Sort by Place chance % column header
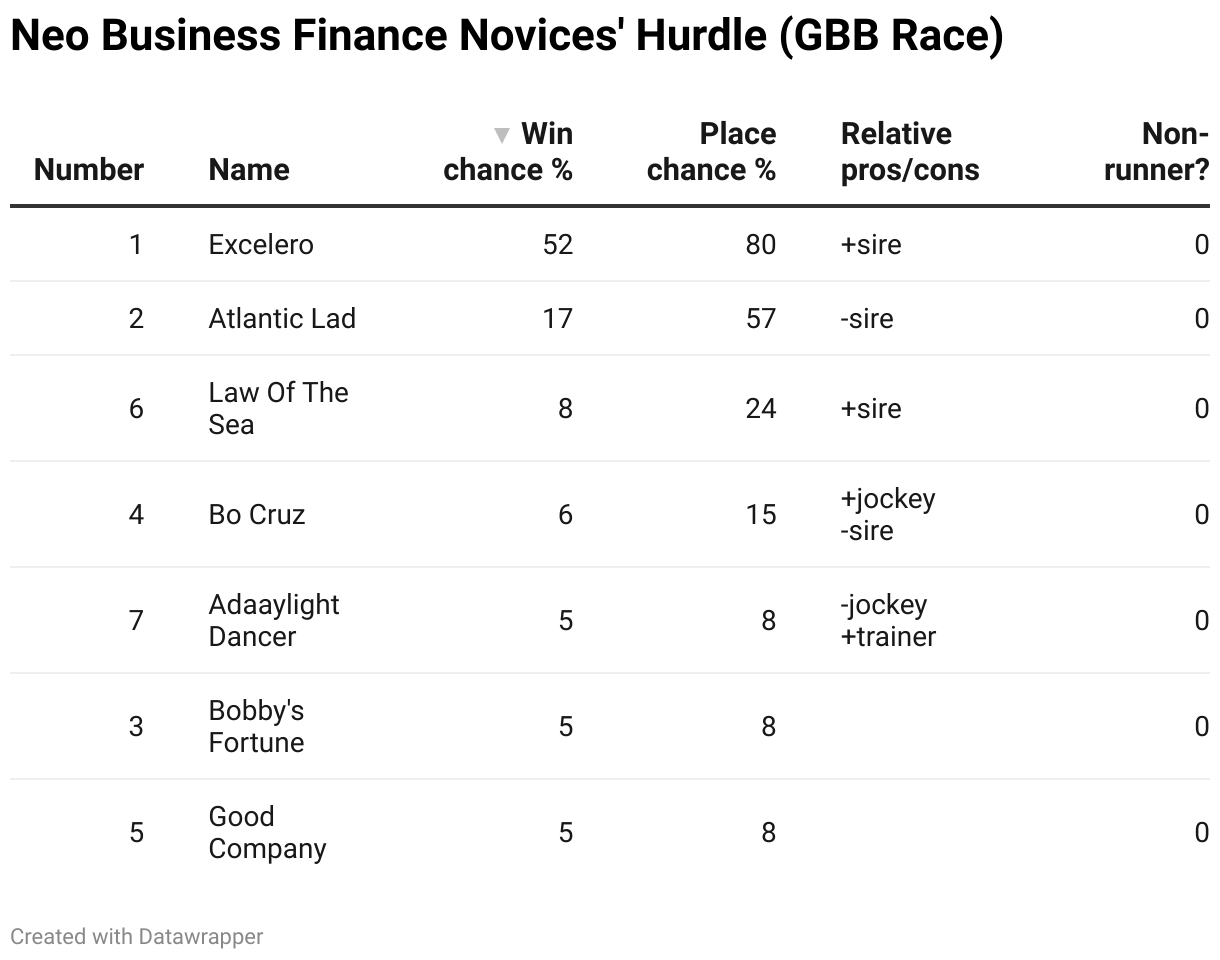 click(711, 152)
